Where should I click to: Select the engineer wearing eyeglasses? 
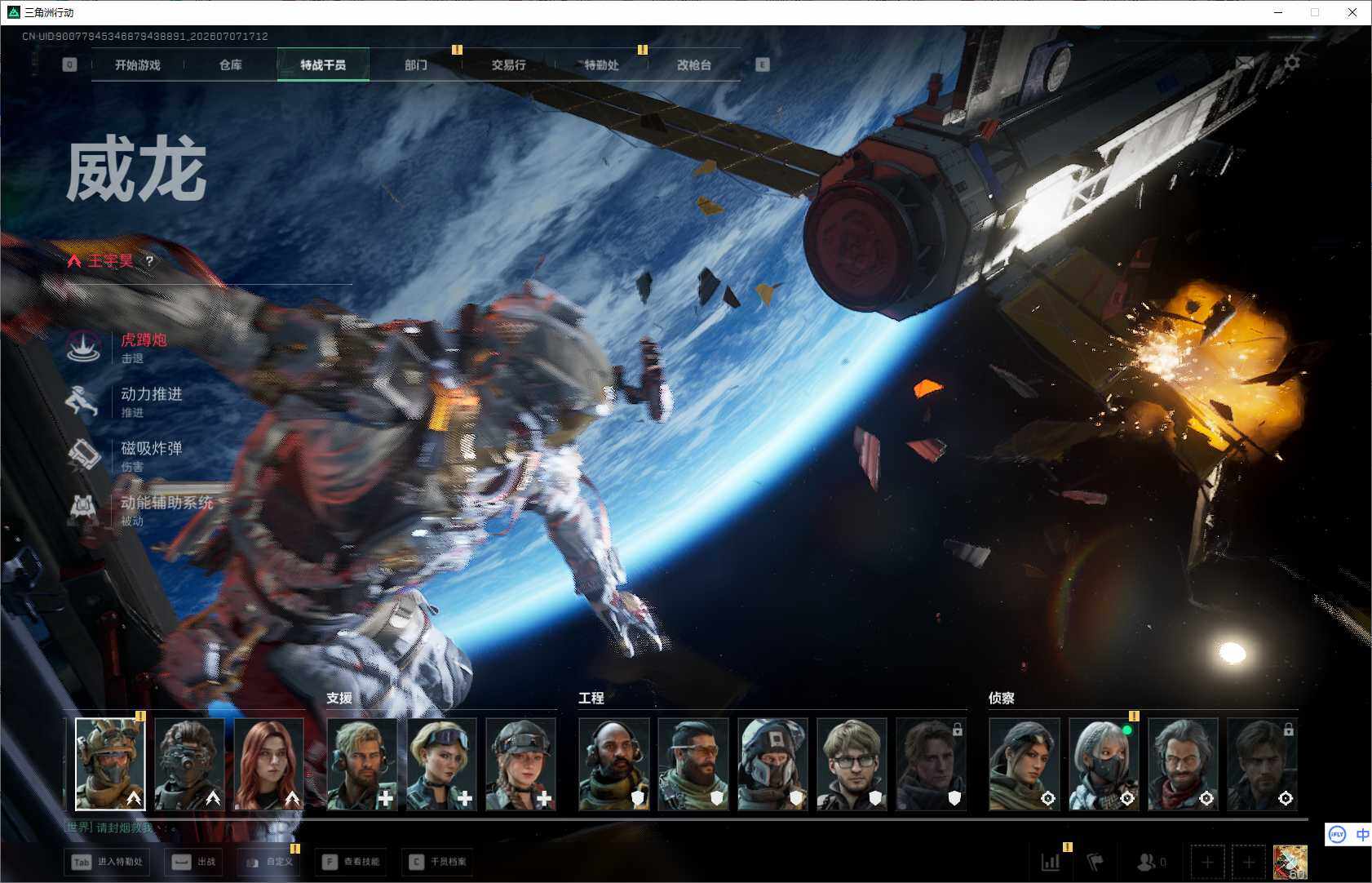point(852,764)
